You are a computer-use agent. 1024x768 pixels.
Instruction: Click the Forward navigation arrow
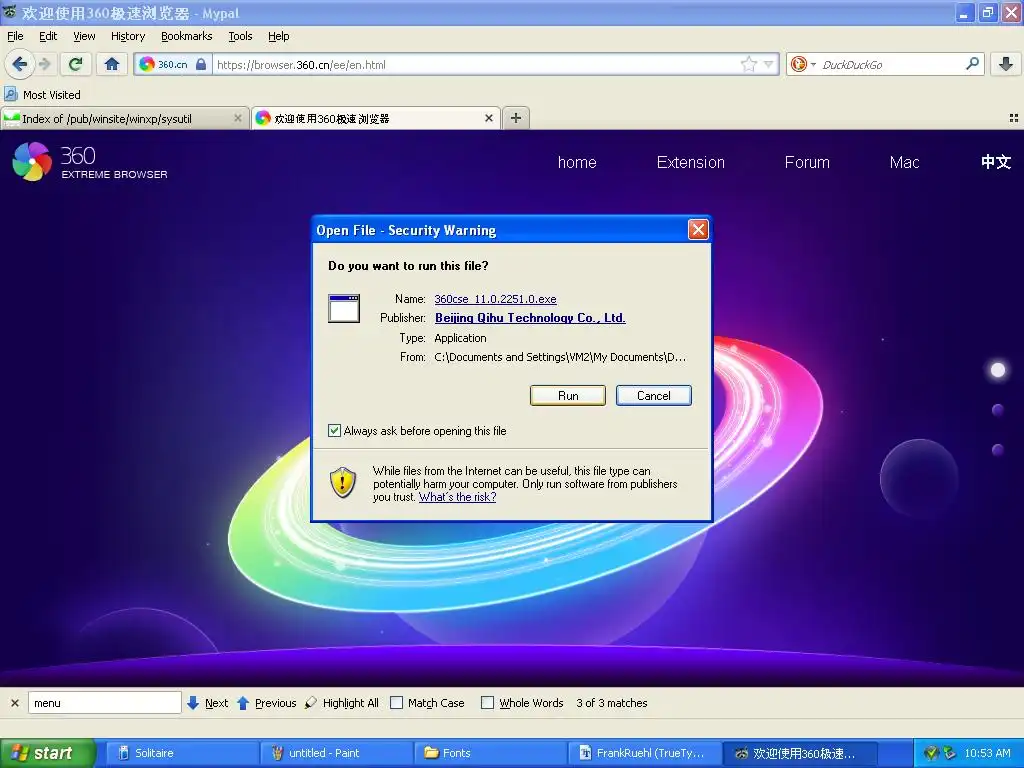pos(45,64)
